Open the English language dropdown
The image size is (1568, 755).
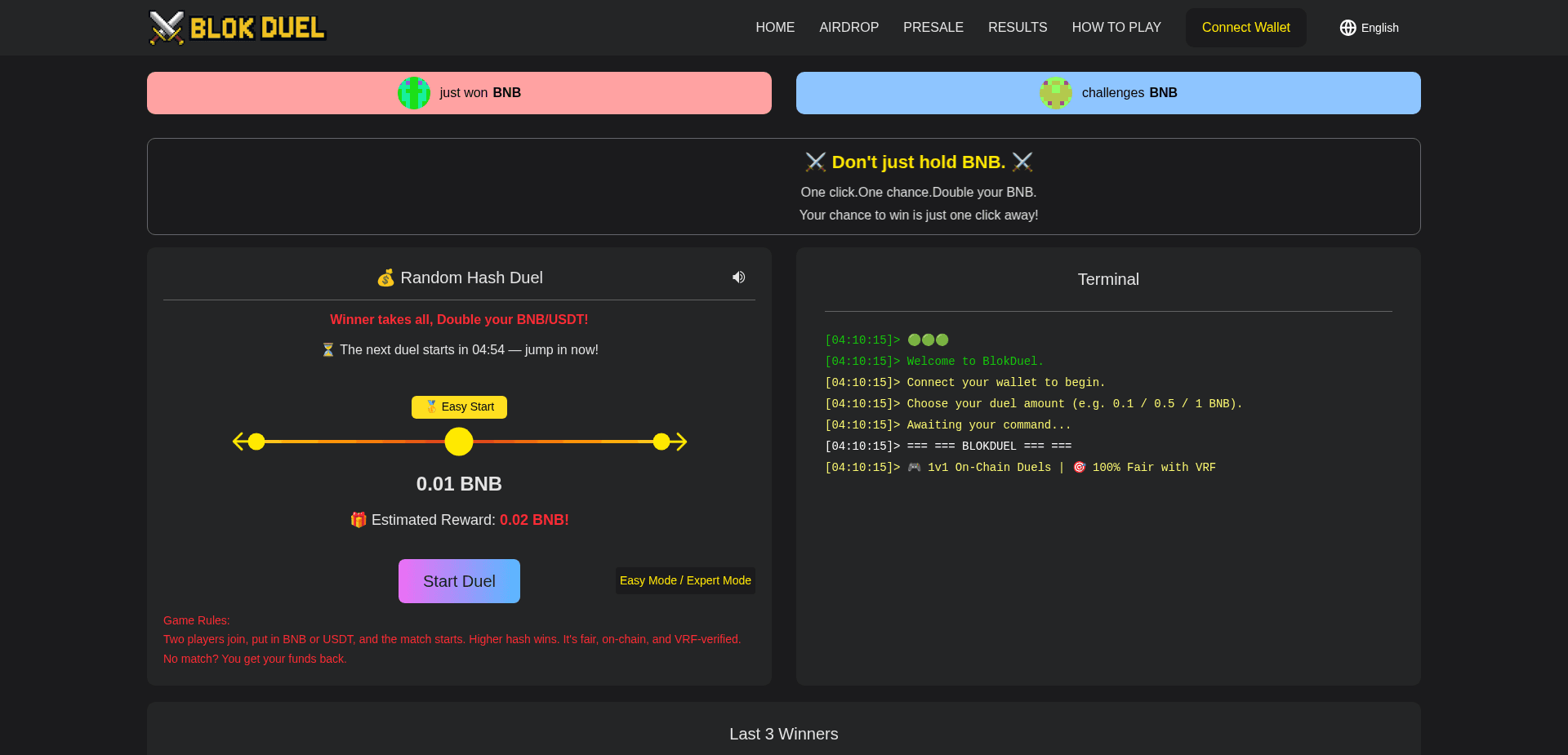click(x=1368, y=27)
